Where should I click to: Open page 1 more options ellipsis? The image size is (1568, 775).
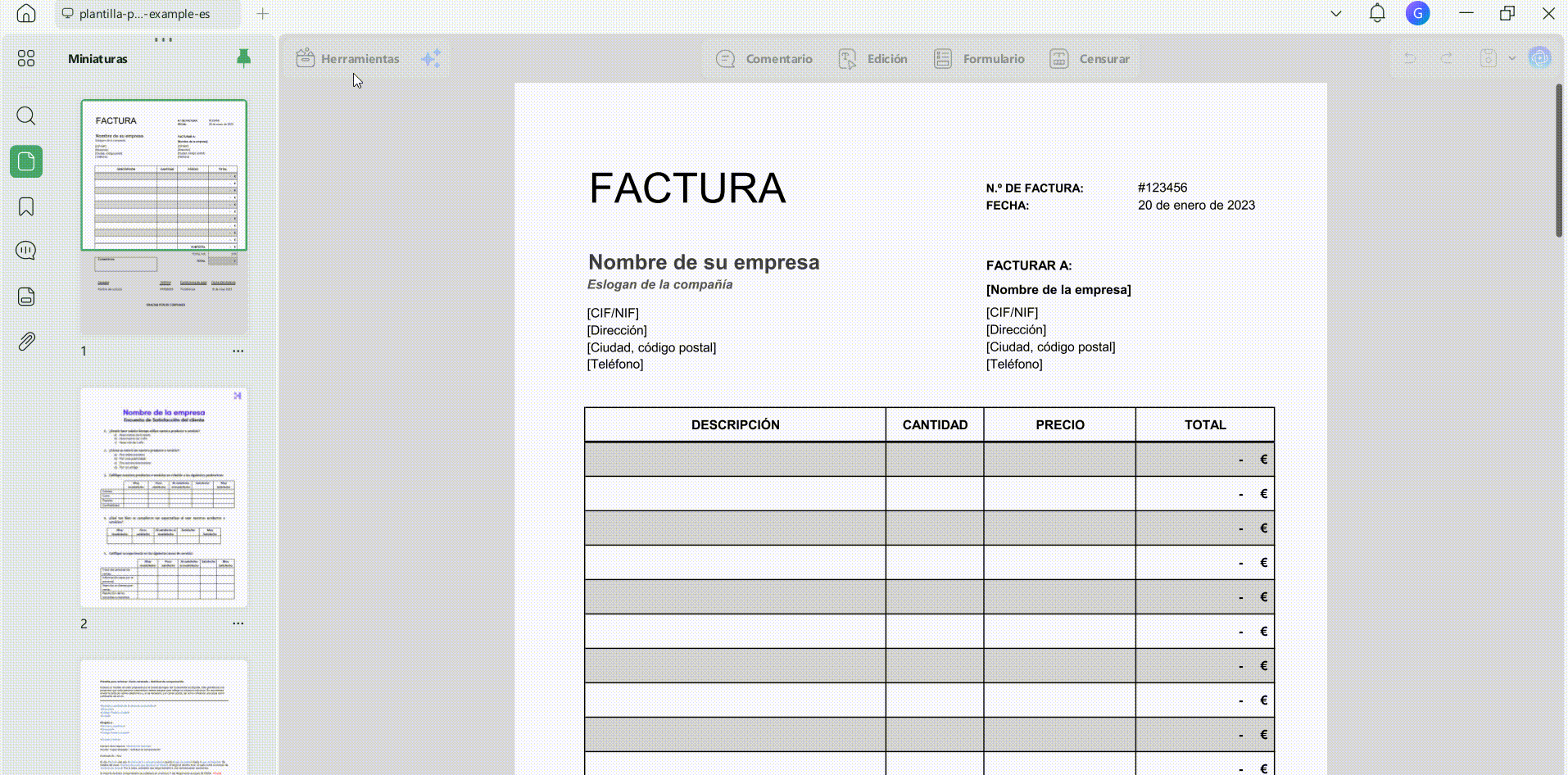[x=238, y=351]
